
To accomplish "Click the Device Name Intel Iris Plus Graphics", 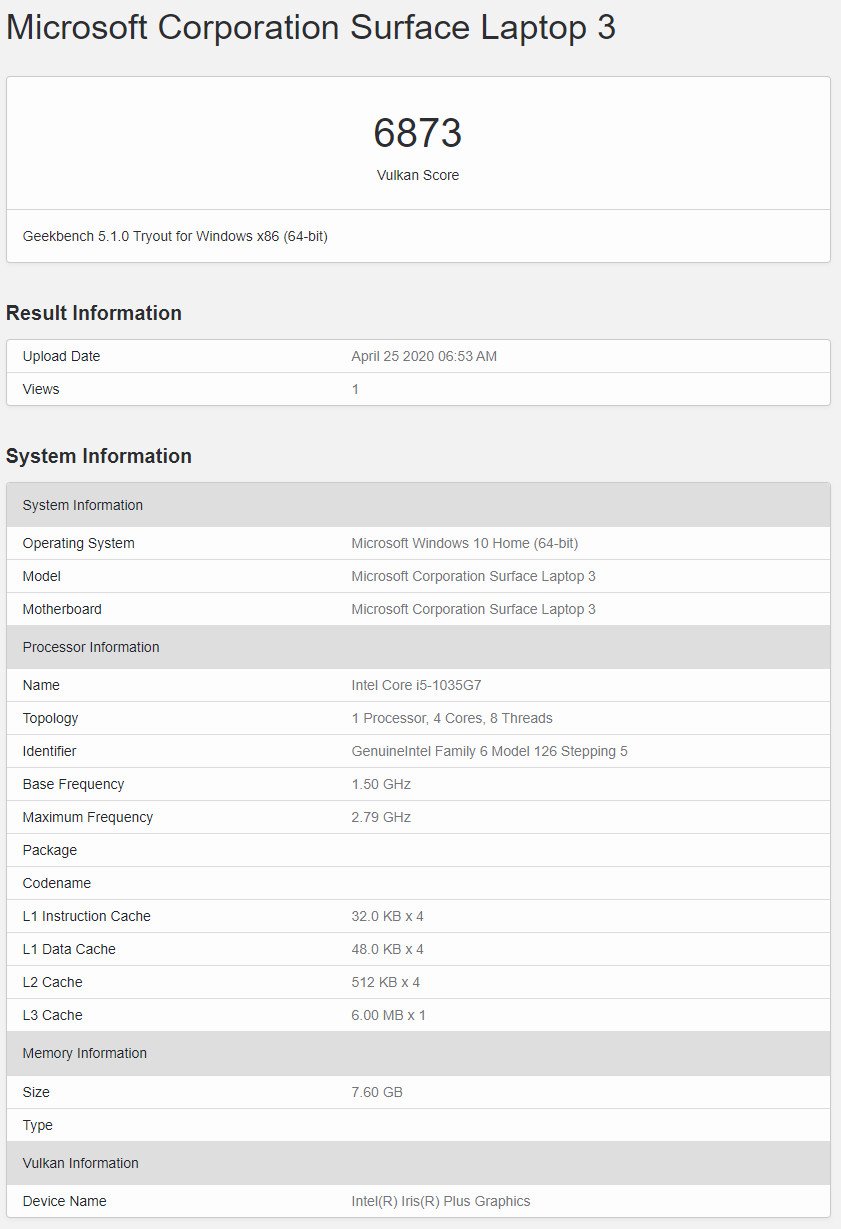I will pos(441,1202).
